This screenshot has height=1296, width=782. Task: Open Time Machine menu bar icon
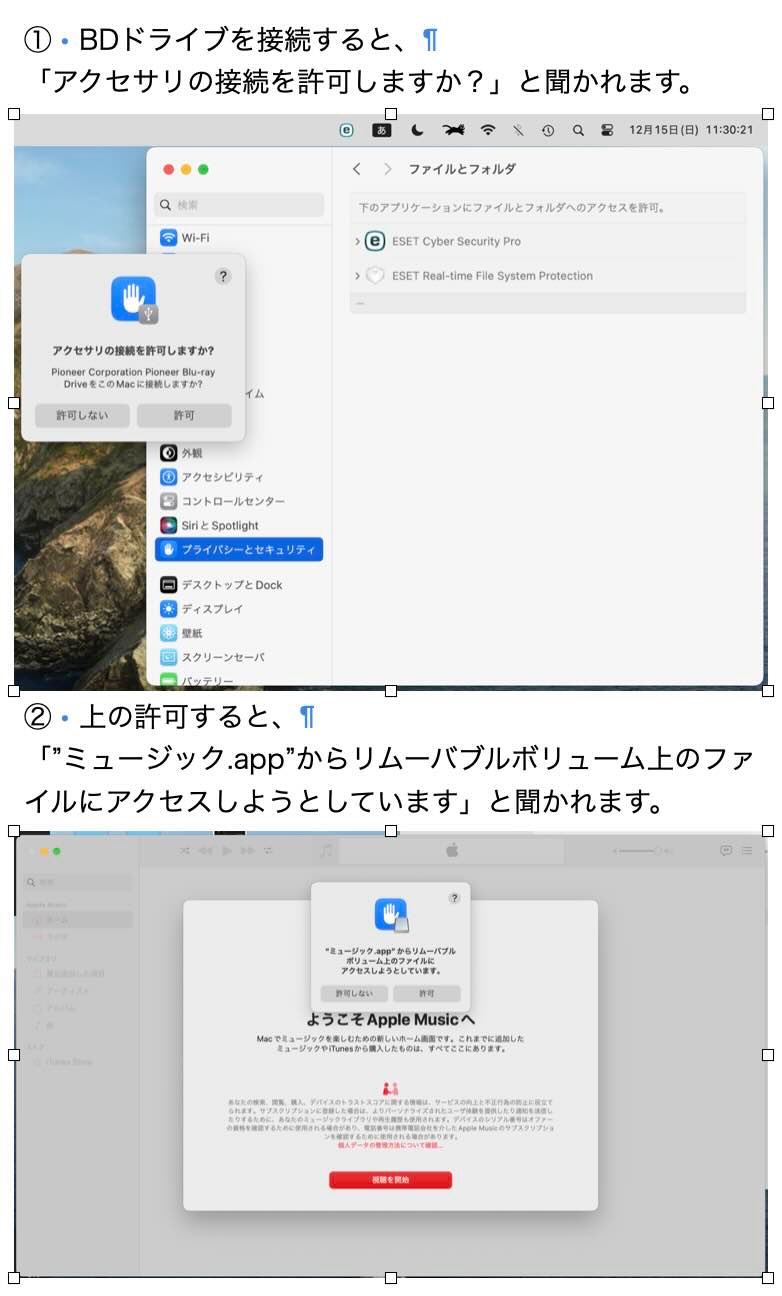548,130
